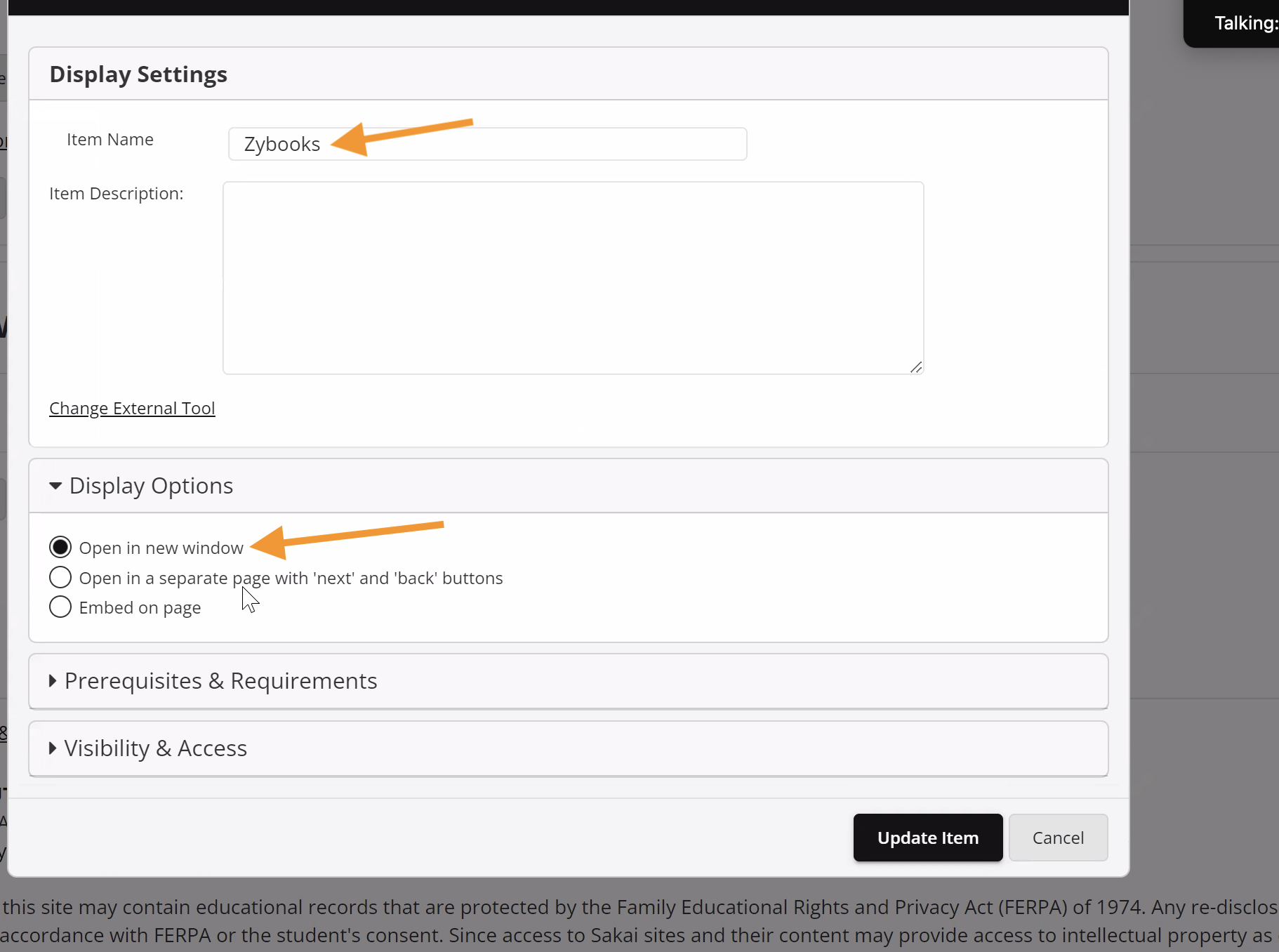Click the Display Settings heading
This screenshot has width=1279, height=952.
pyautogui.click(x=138, y=74)
